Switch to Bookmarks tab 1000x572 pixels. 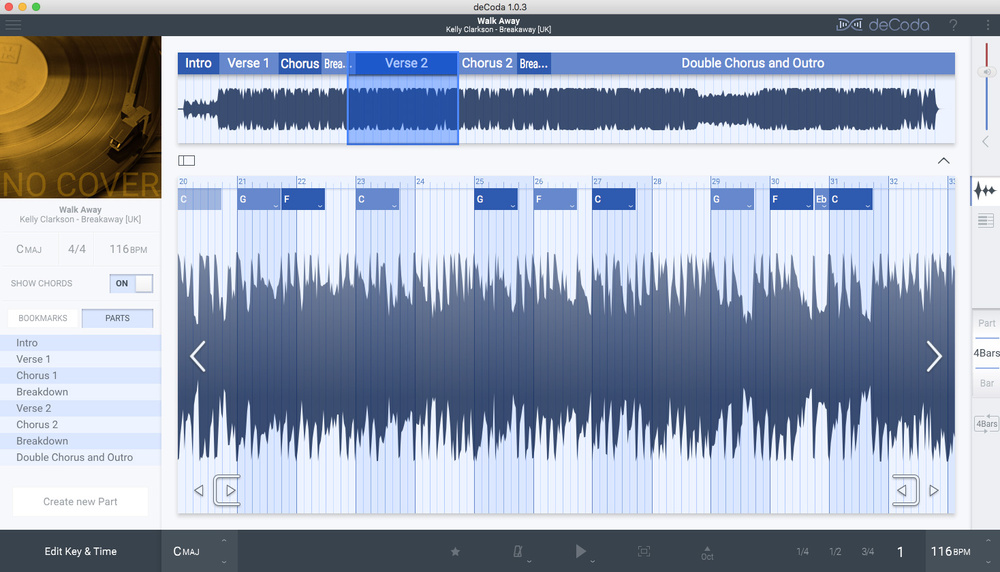[x=43, y=318]
